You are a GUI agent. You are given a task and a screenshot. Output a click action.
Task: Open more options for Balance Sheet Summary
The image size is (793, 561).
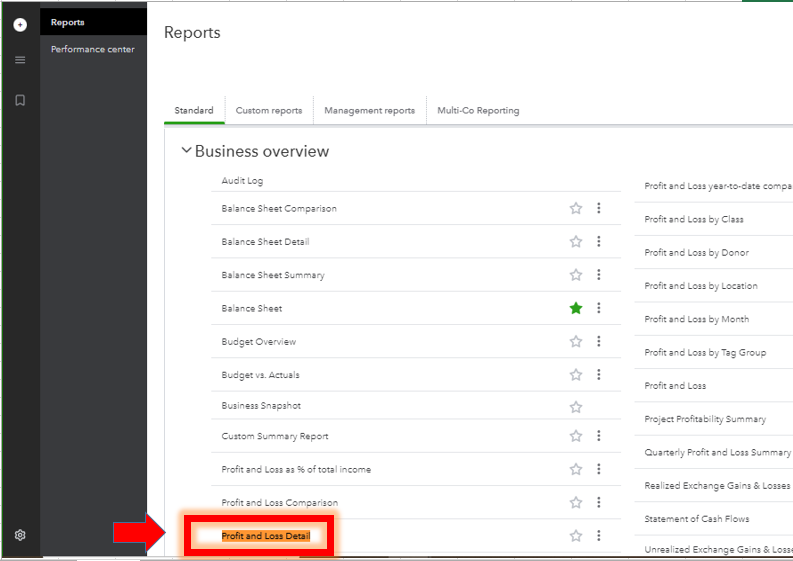coord(599,274)
